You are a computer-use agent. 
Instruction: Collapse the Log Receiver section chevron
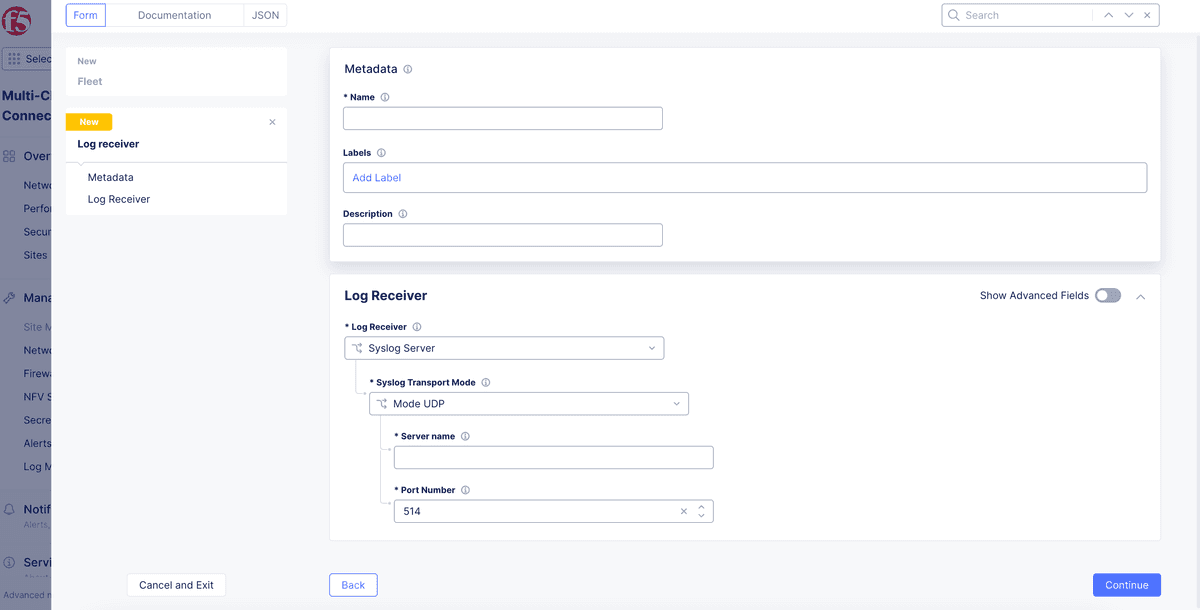(x=1141, y=296)
